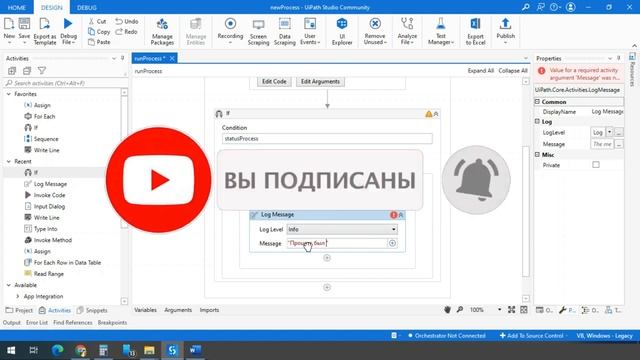Enable the pan hand tool
This screenshot has height=360, width=640.
[447, 310]
